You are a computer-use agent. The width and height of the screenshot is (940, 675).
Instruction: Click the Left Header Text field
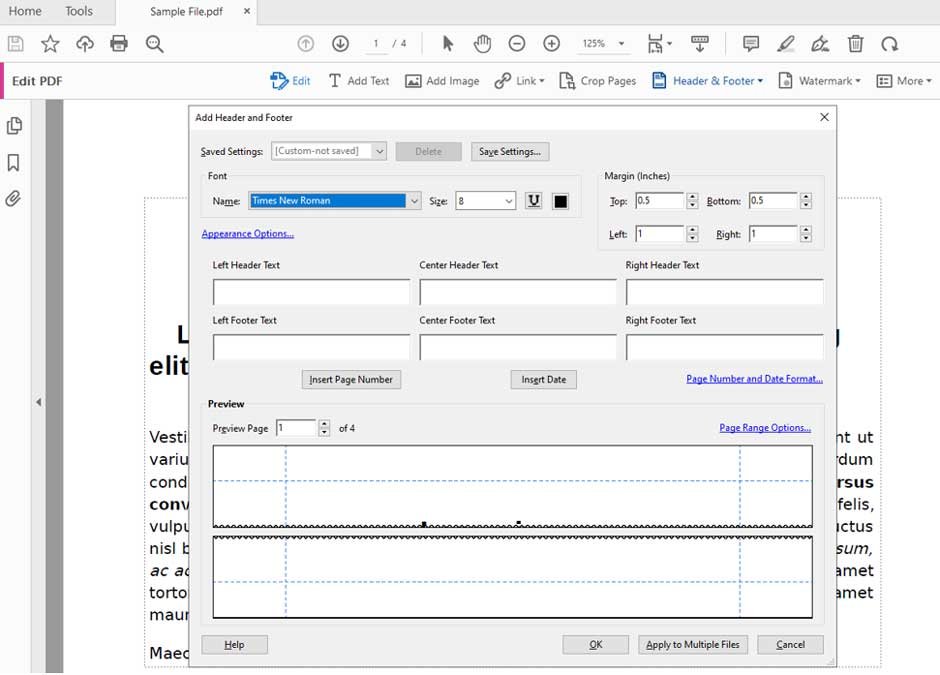[311, 292]
